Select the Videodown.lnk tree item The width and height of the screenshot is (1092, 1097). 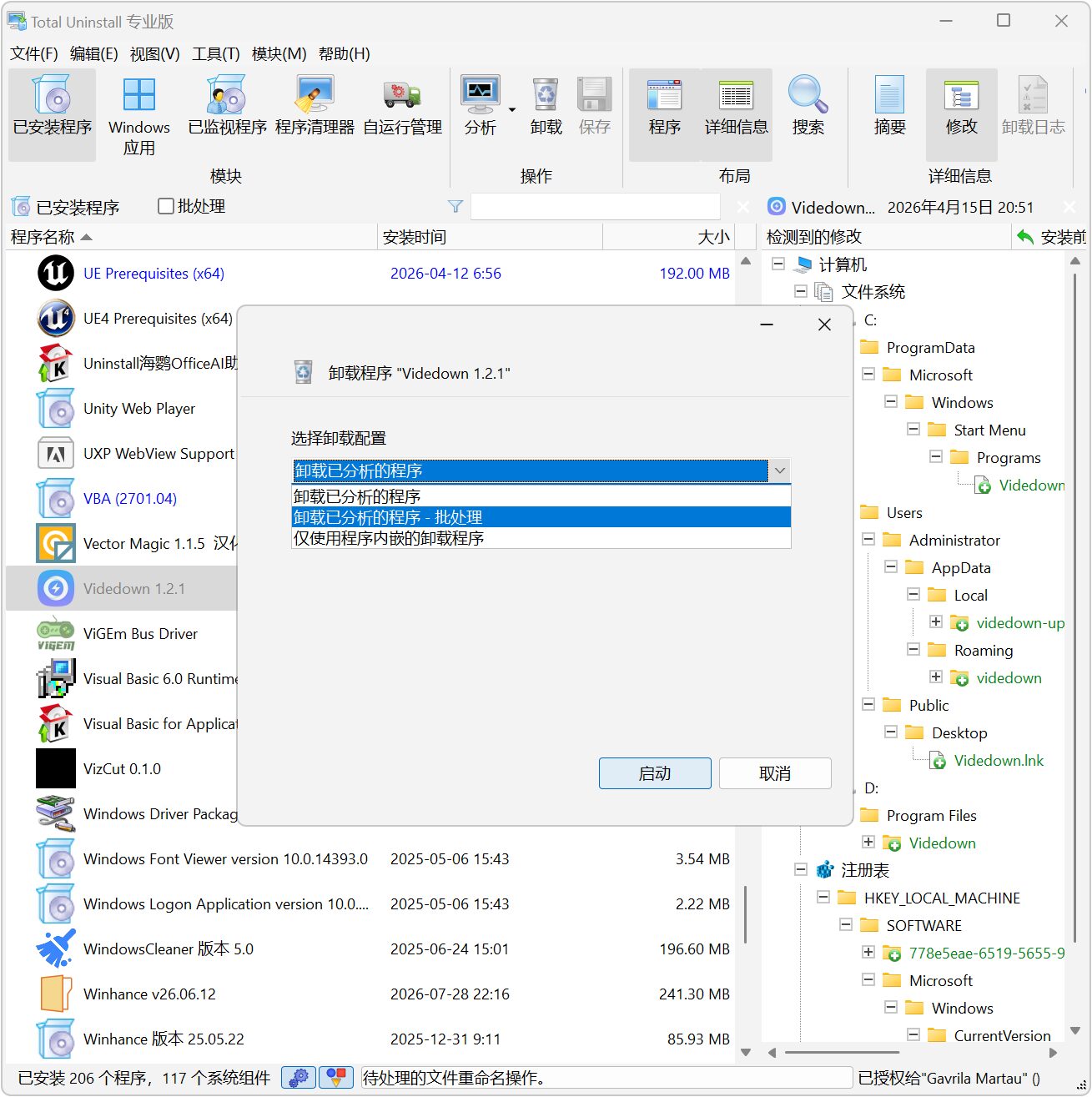[999, 760]
